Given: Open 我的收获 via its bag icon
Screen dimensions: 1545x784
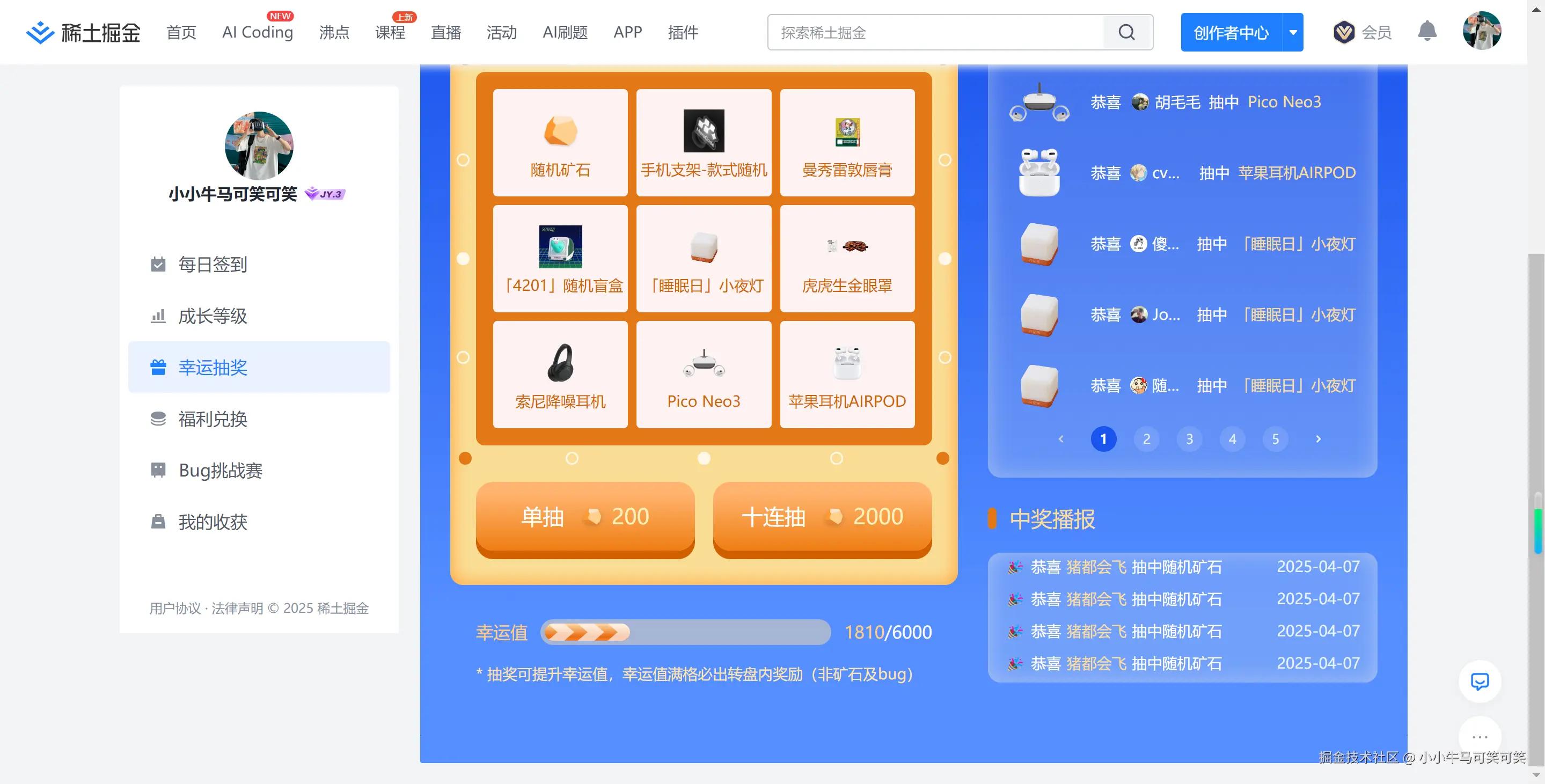Looking at the screenshot, I should (157, 521).
